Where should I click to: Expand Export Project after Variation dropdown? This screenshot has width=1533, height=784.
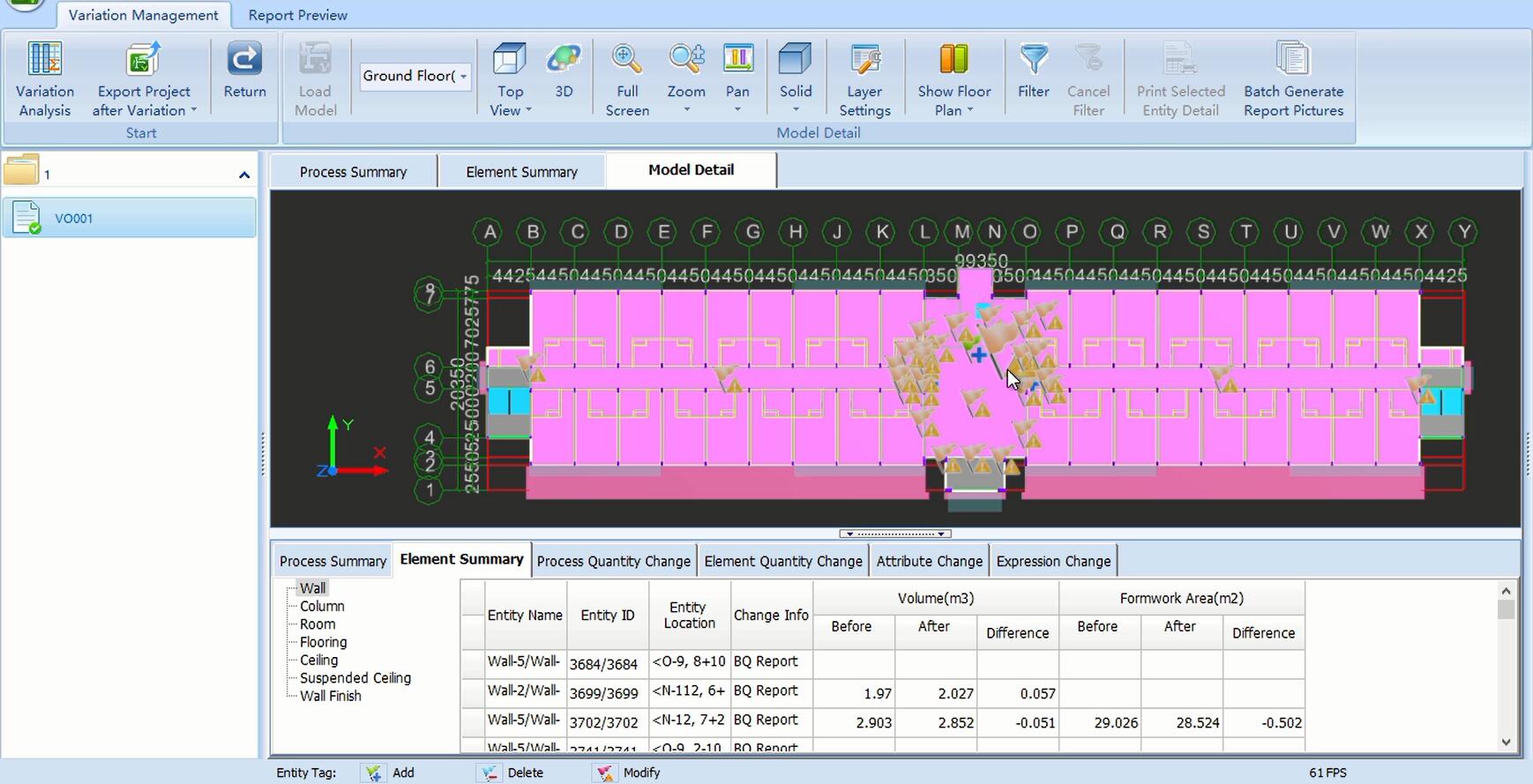[193, 111]
